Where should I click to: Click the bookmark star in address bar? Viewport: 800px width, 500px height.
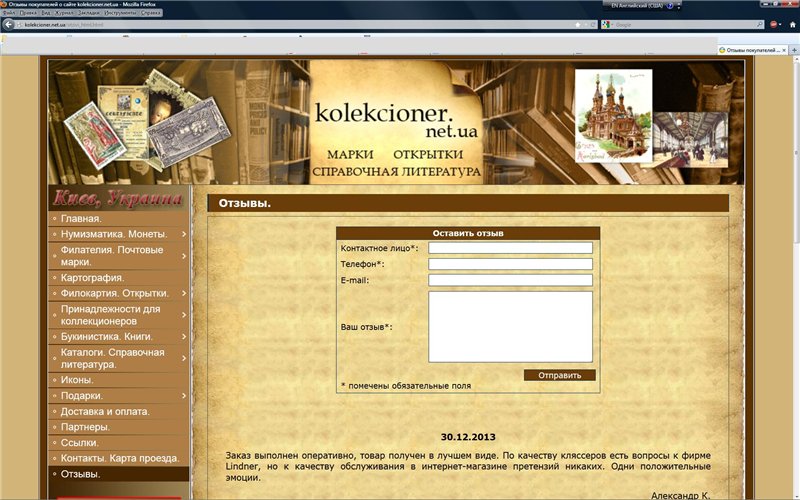(578, 24)
